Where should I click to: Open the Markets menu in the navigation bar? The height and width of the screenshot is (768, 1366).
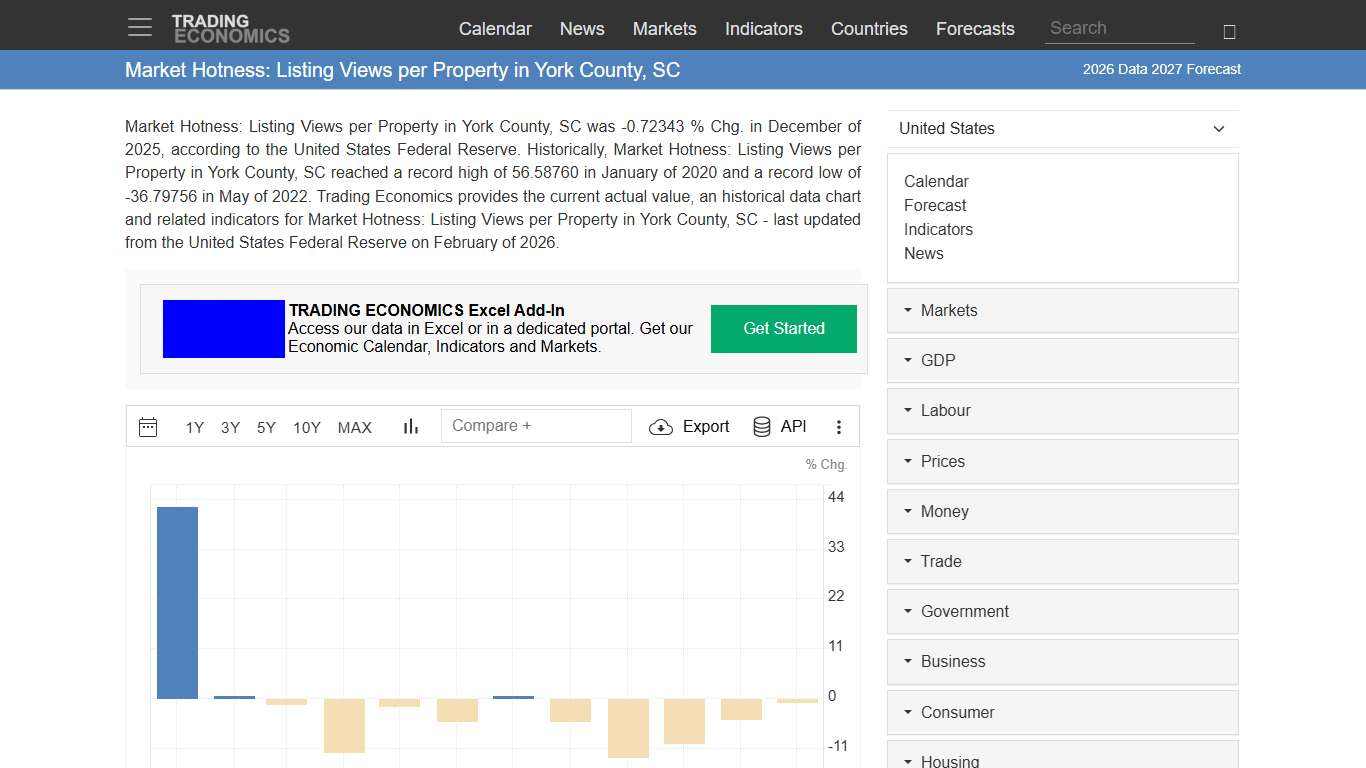pos(664,29)
